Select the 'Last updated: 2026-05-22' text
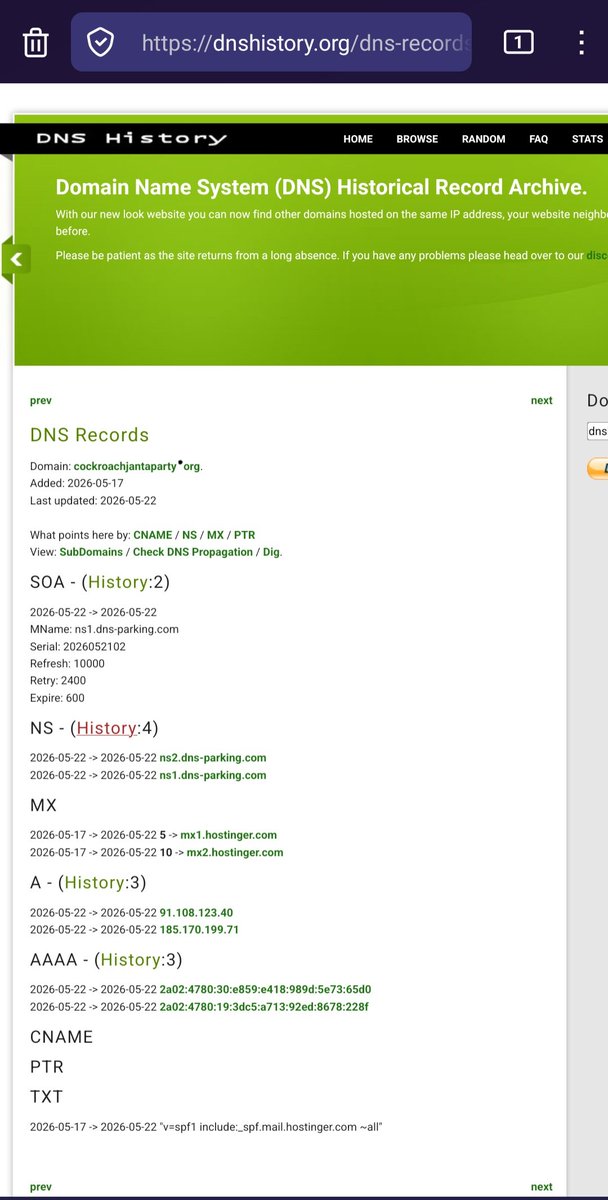This screenshot has width=608, height=1200. [x=93, y=501]
